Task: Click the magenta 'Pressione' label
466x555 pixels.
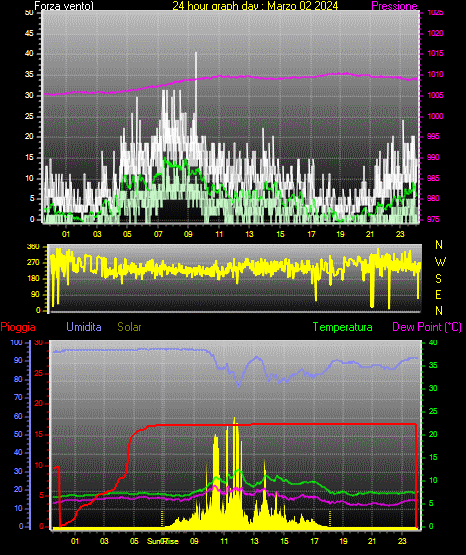Action: tap(394, 6)
